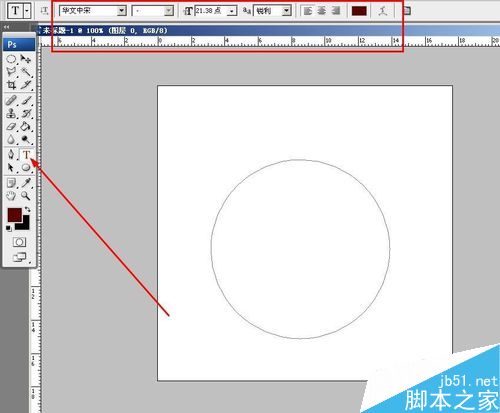Click the Ps logo at toolbox top
Screen dimensions: 500x413
[19, 44]
